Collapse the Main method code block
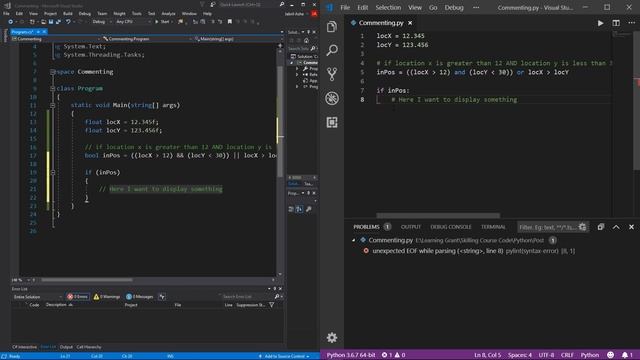This screenshot has width=640, height=360. coord(53,105)
